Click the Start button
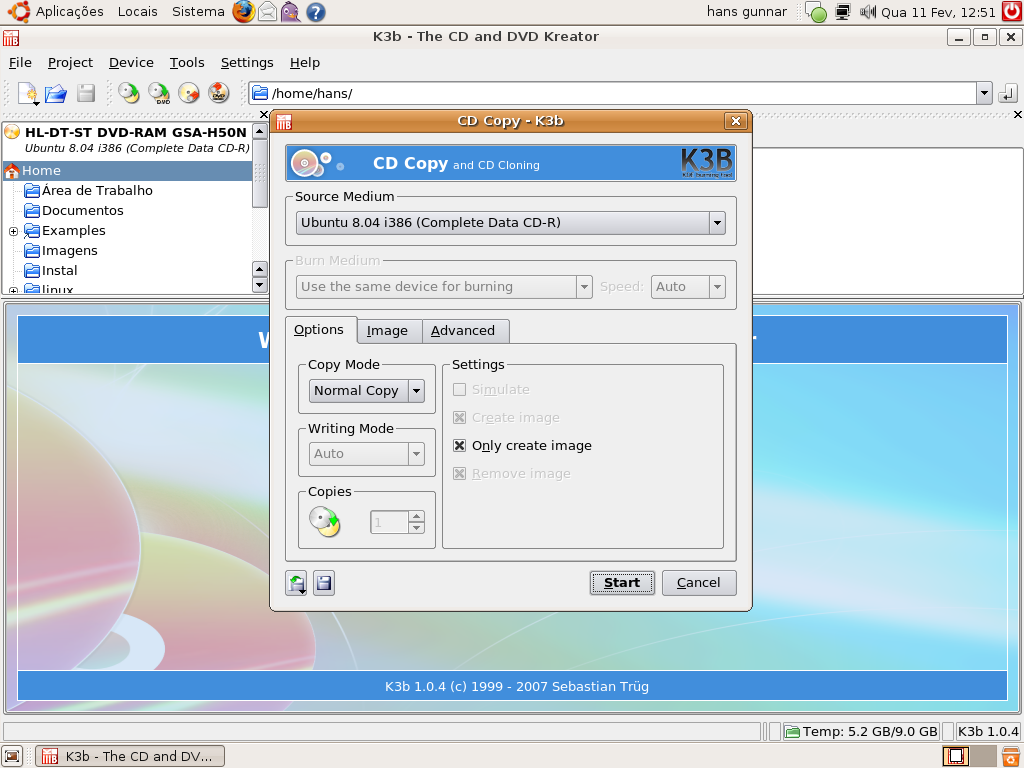The height and width of the screenshot is (768, 1024). (x=622, y=583)
